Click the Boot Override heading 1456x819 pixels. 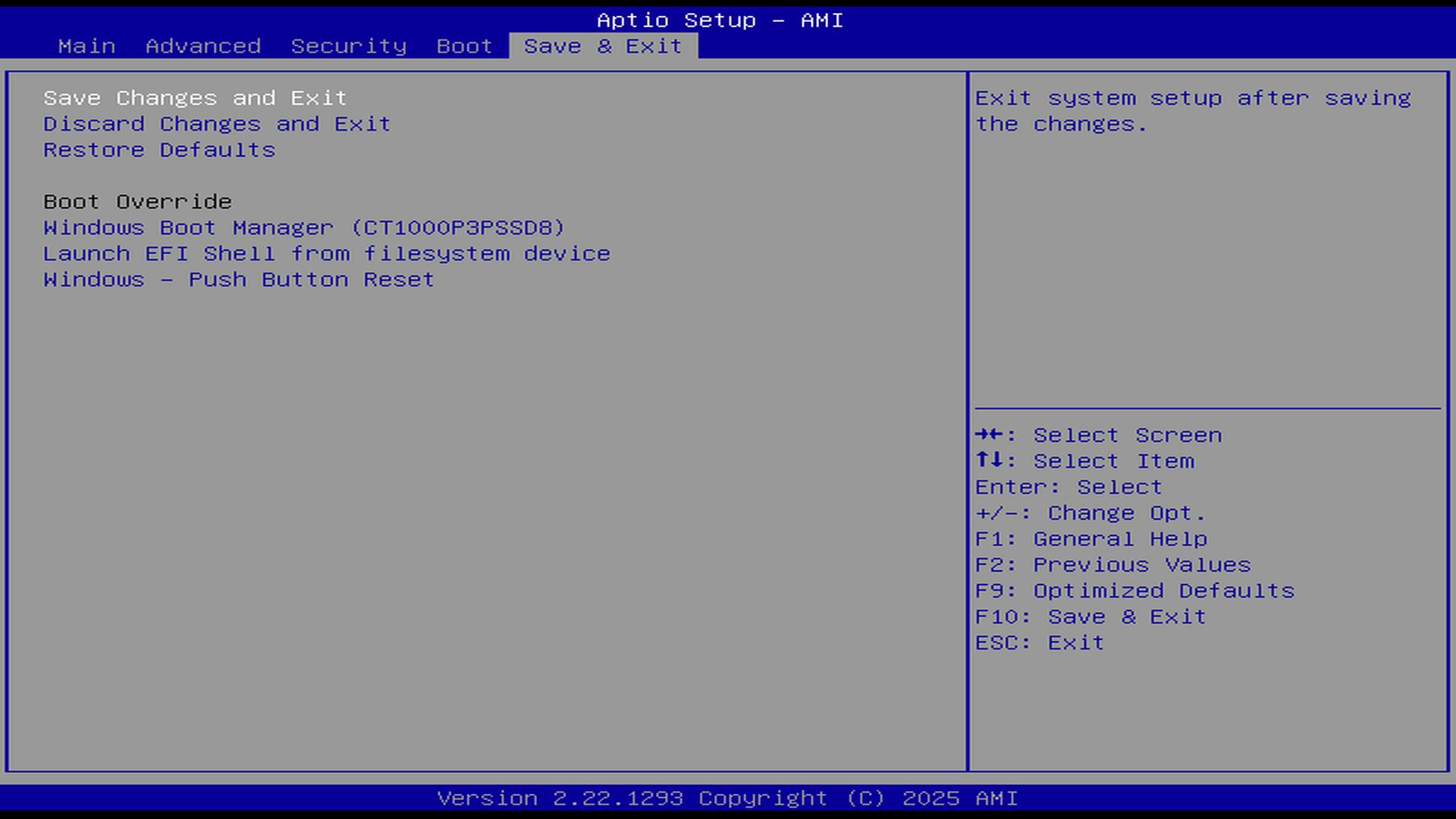coord(137,202)
